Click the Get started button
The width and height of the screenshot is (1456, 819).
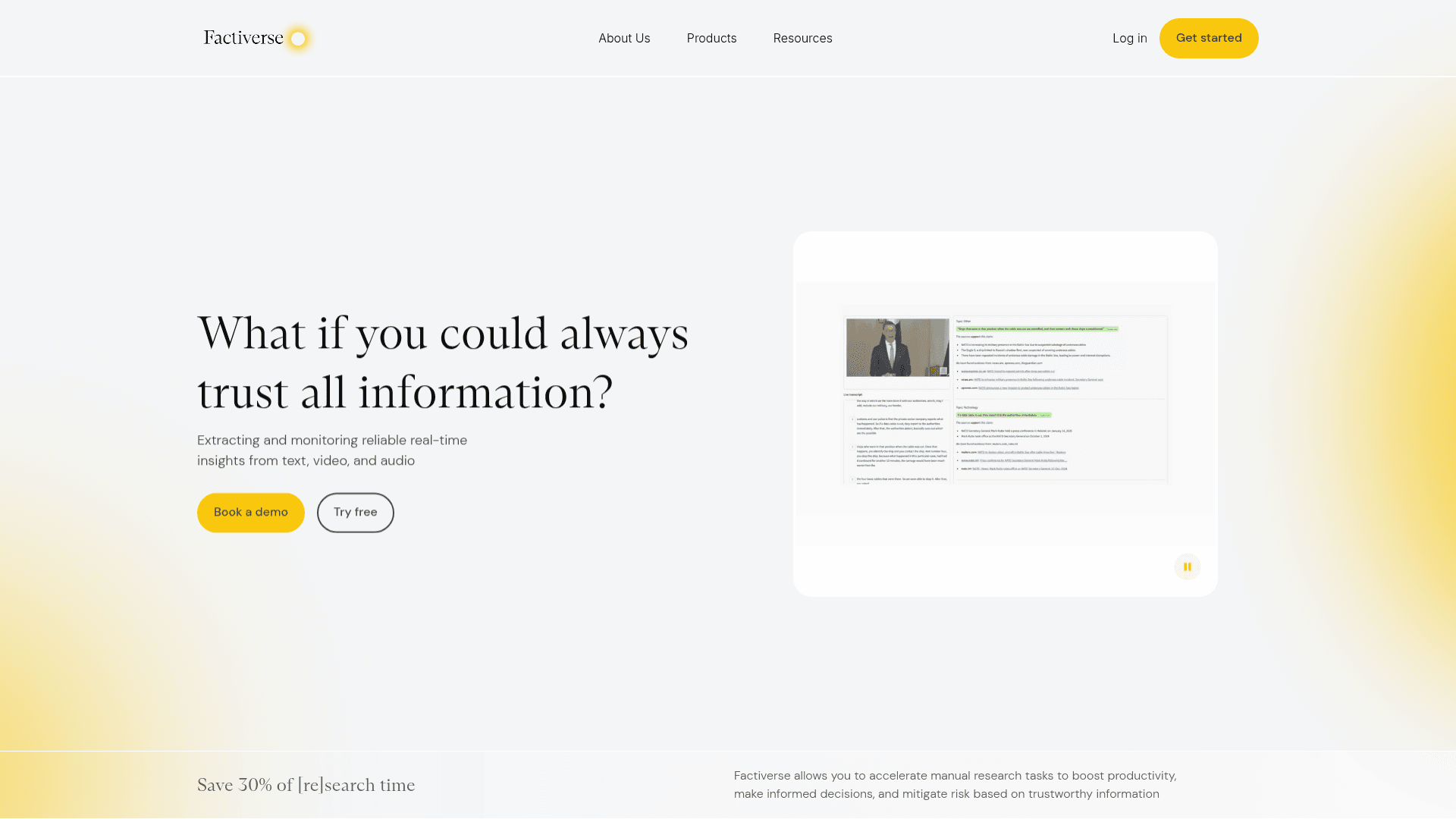point(1209,38)
